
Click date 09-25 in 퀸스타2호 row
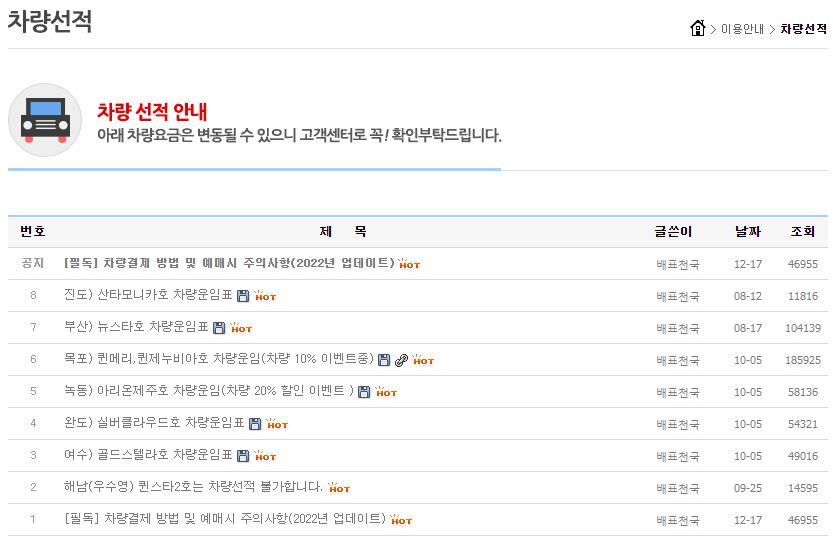748,487
